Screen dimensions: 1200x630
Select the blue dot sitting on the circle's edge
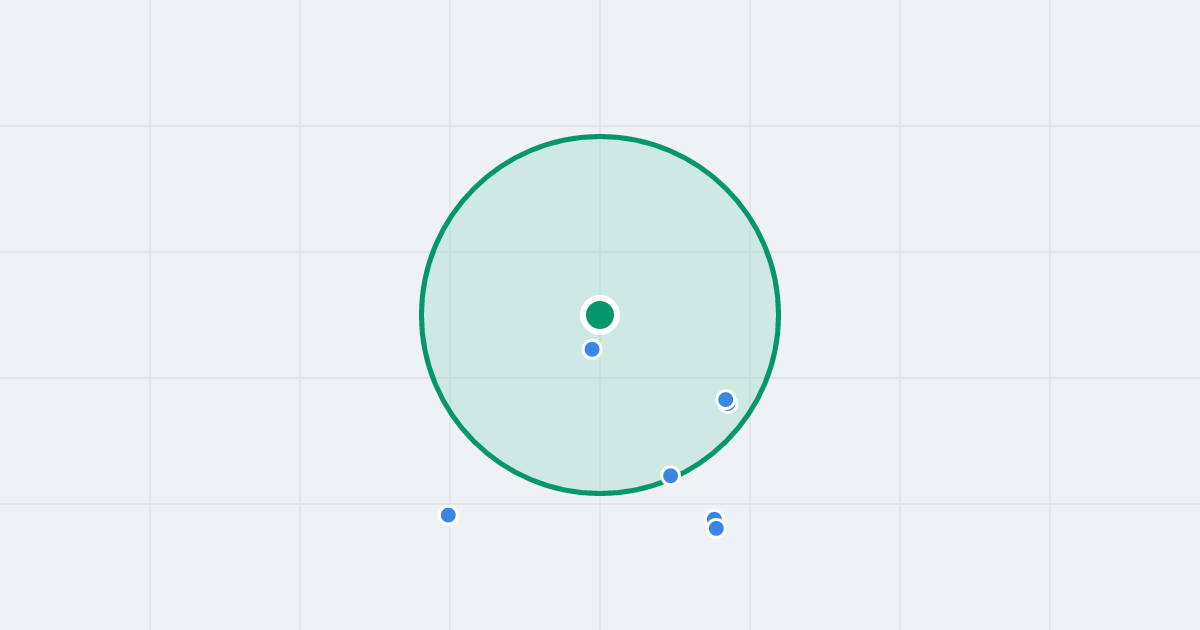[x=671, y=475]
